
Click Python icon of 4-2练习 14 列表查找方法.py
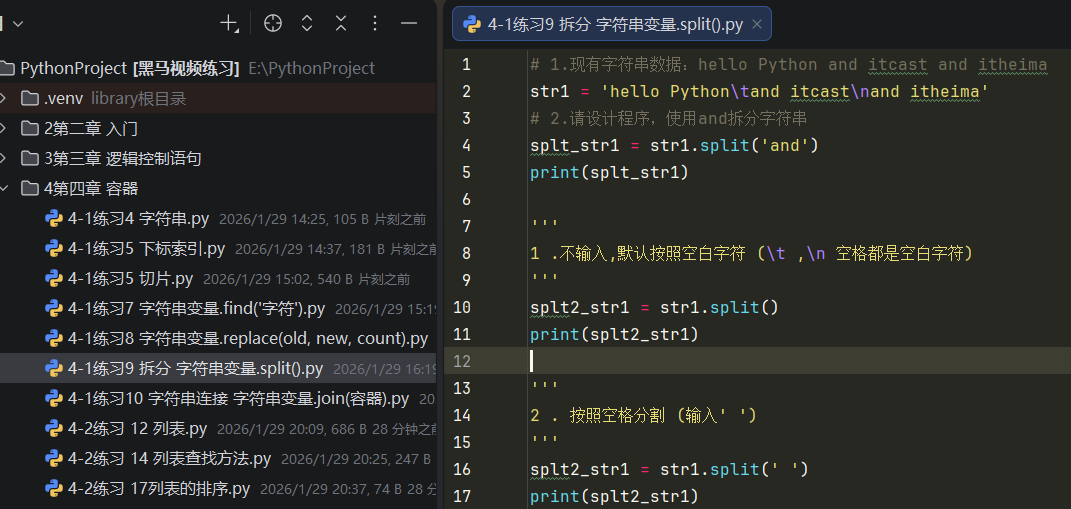54,459
